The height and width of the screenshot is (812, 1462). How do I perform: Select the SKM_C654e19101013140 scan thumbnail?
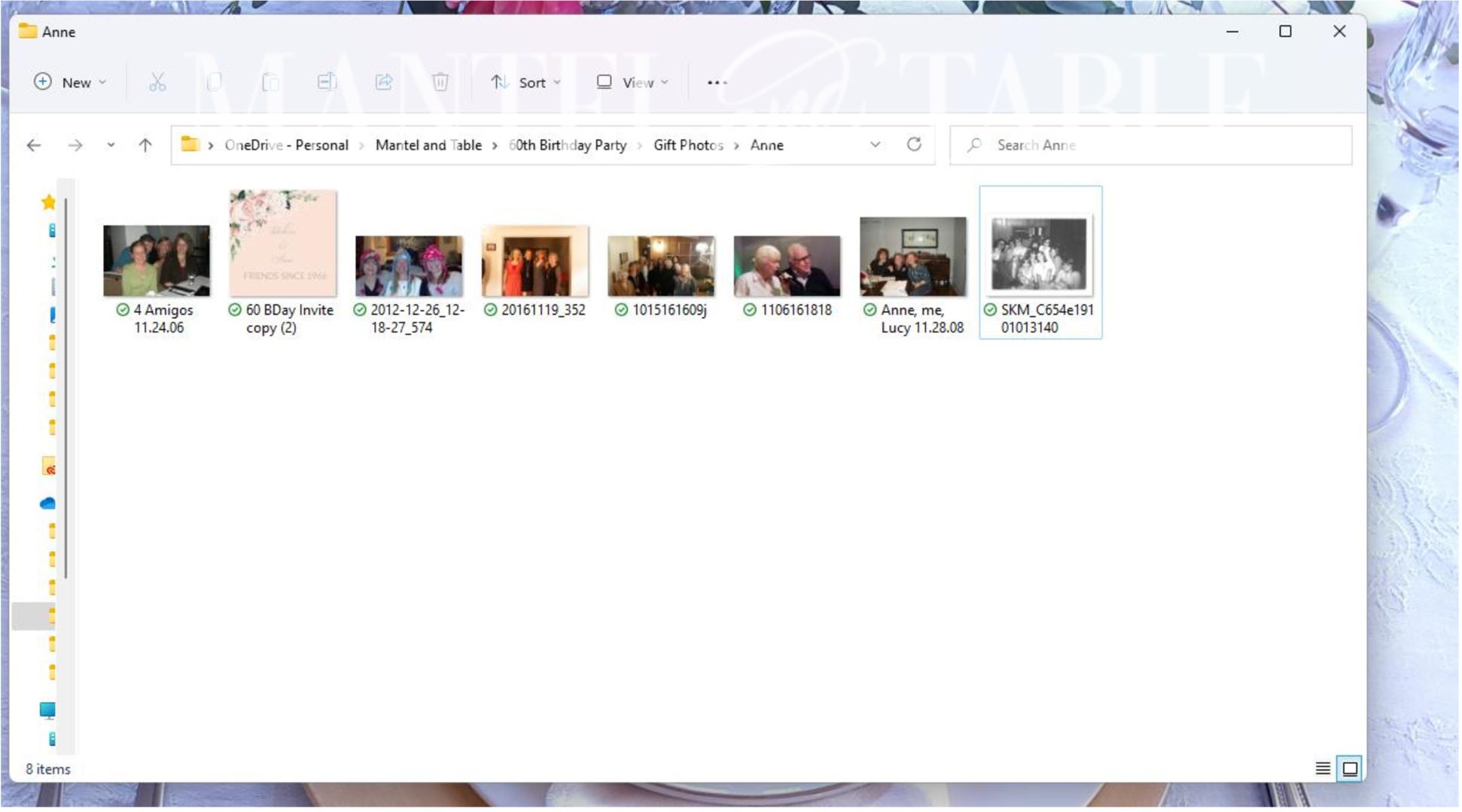(x=1041, y=254)
